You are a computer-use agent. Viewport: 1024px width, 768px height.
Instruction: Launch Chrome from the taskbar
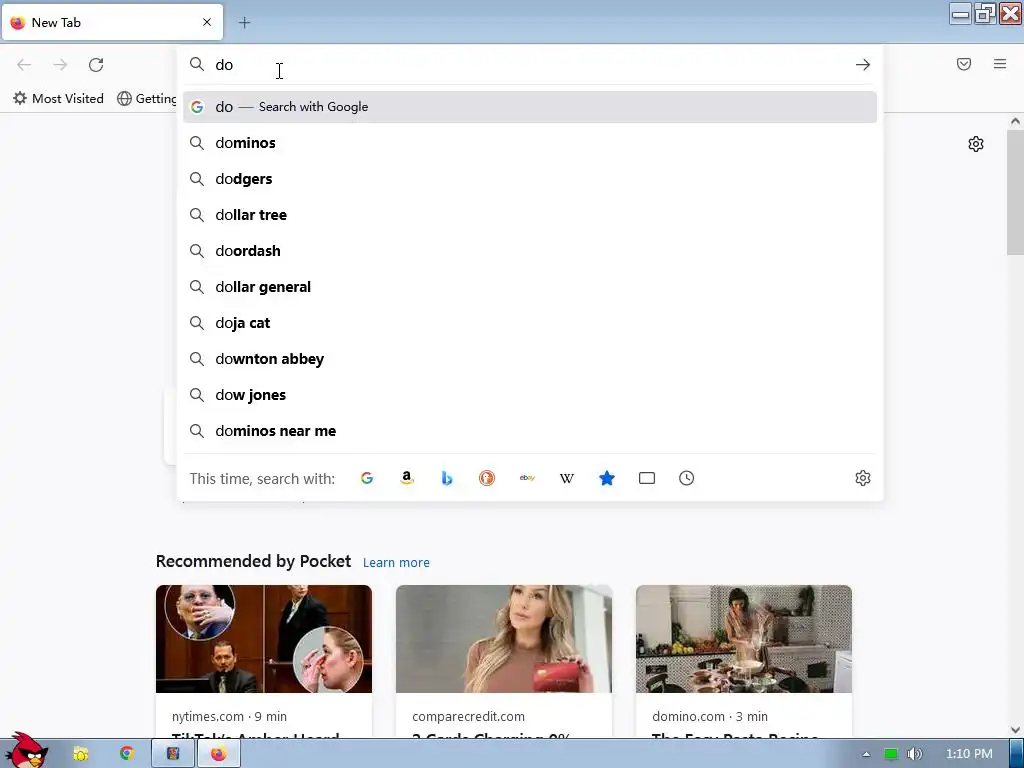127,754
